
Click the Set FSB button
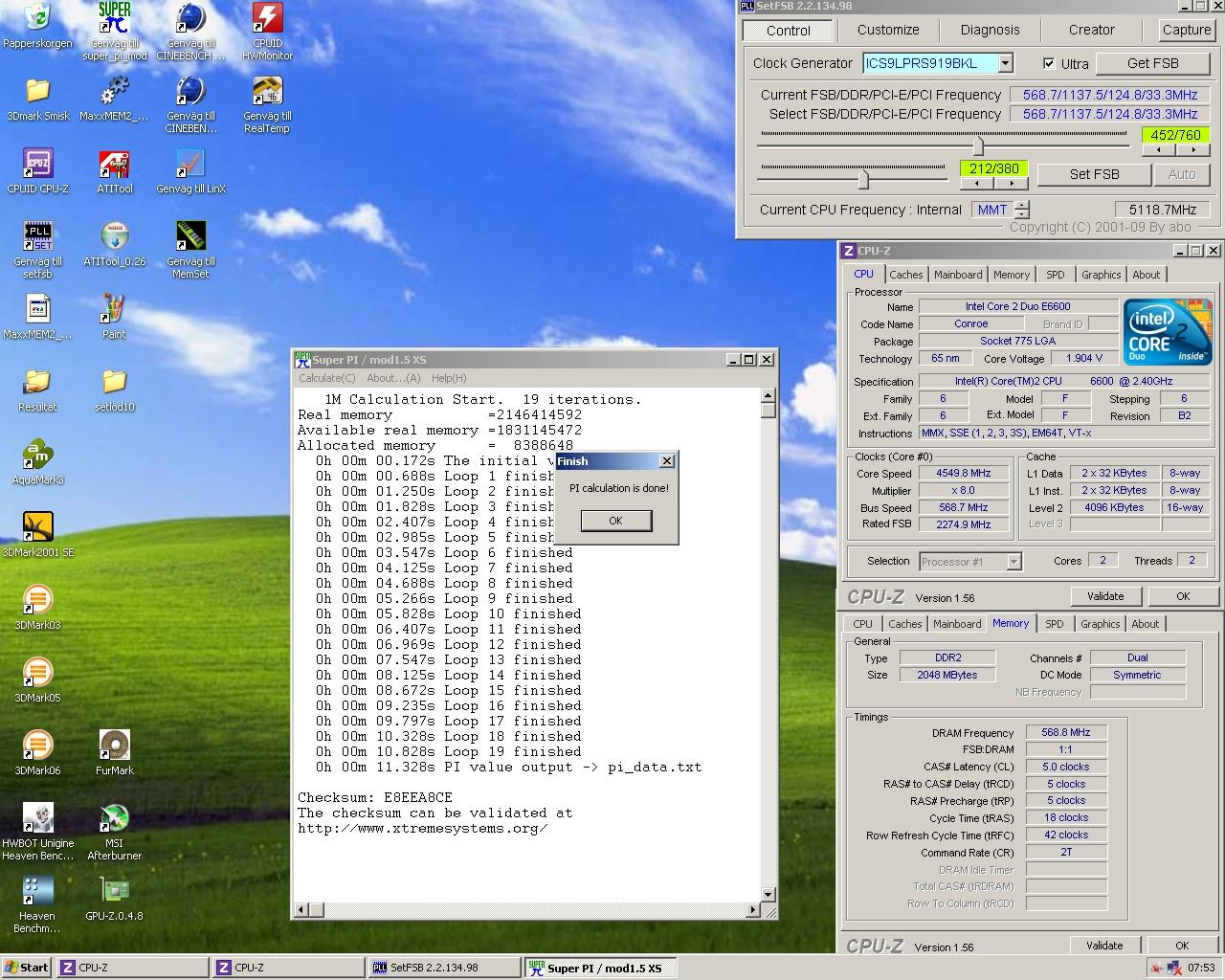pyautogui.click(x=1094, y=174)
